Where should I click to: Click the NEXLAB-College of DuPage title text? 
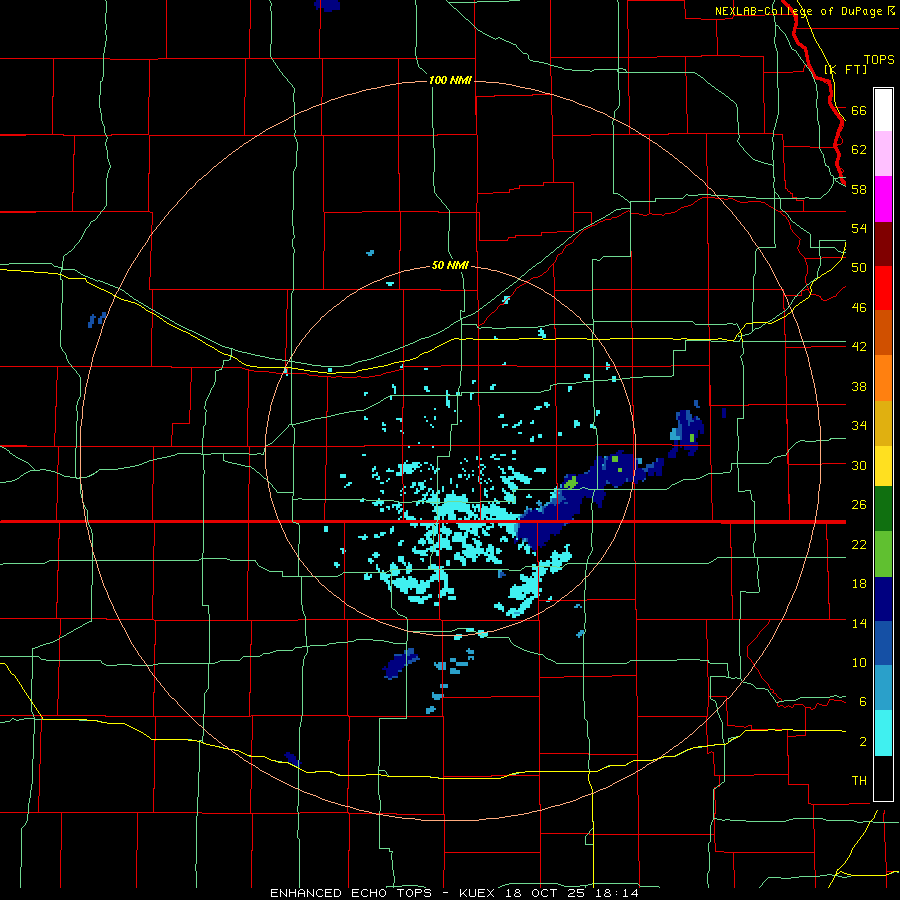pos(798,11)
